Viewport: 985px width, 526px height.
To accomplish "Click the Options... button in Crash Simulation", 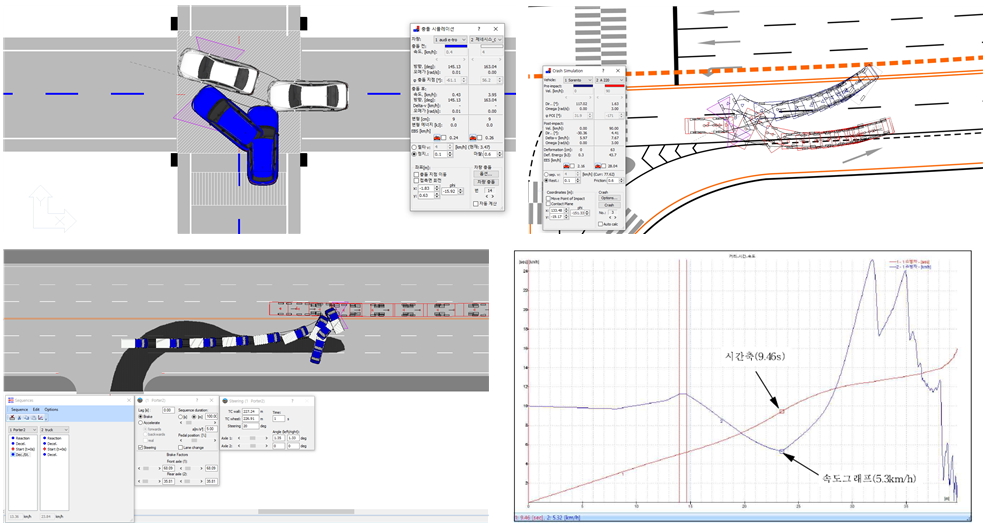I will (609, 198).
